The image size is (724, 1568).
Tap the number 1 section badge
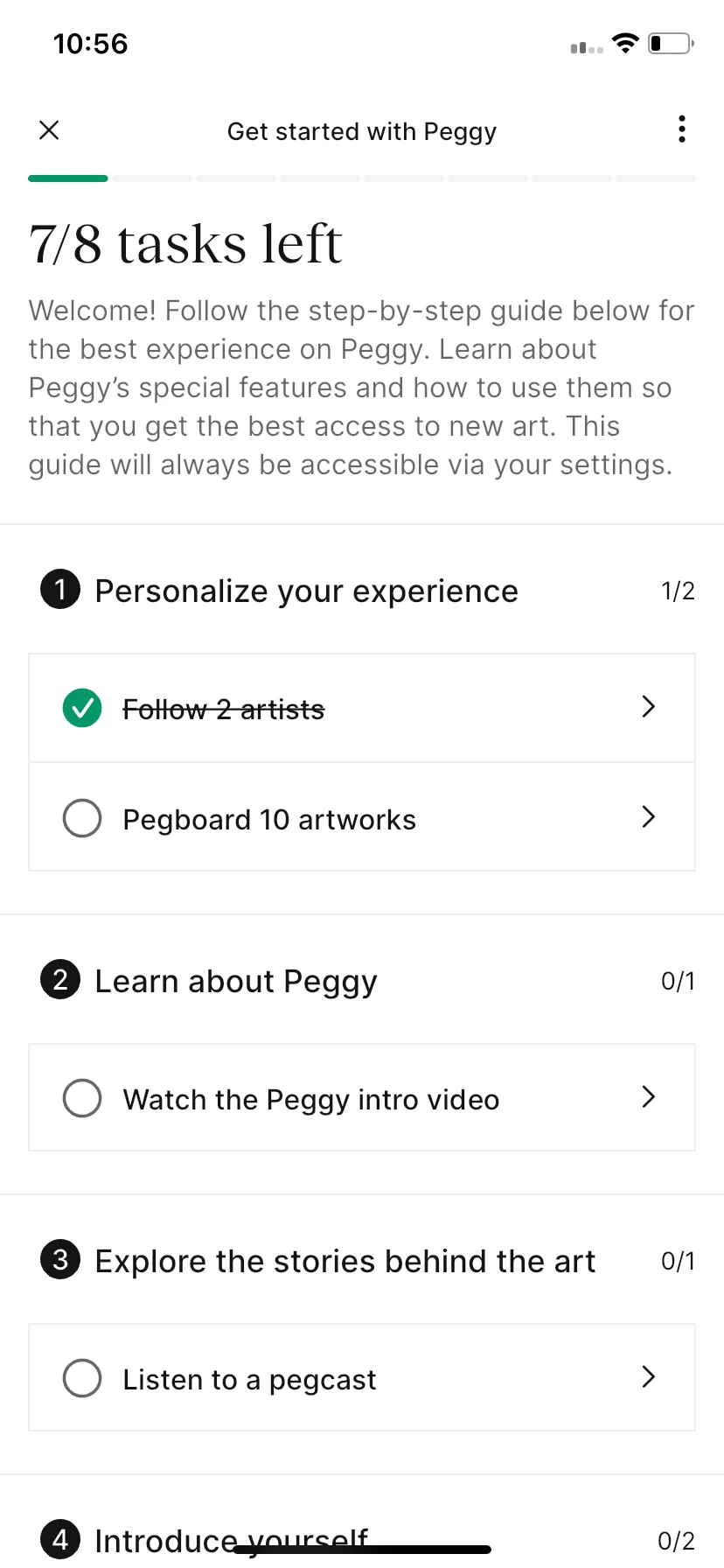[60, 589]
